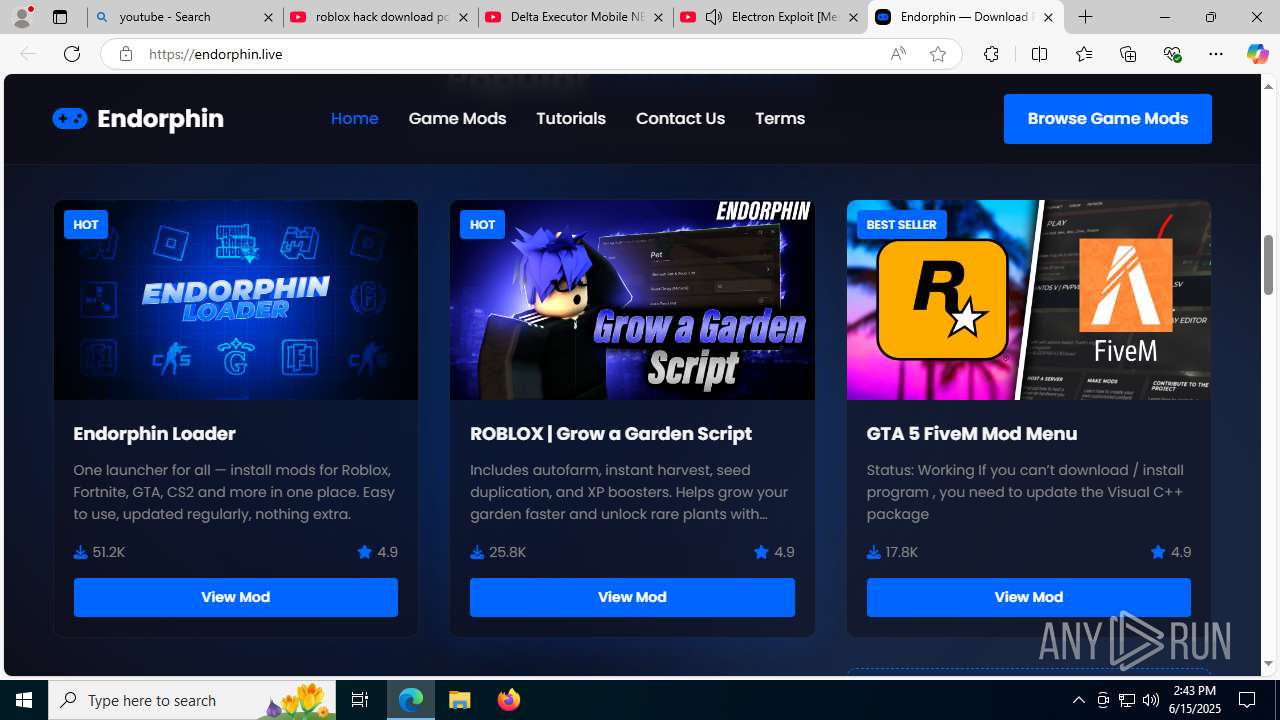Open Microsoft Edge taskbar icon
1280x720 pixels.
pos(411,700)
